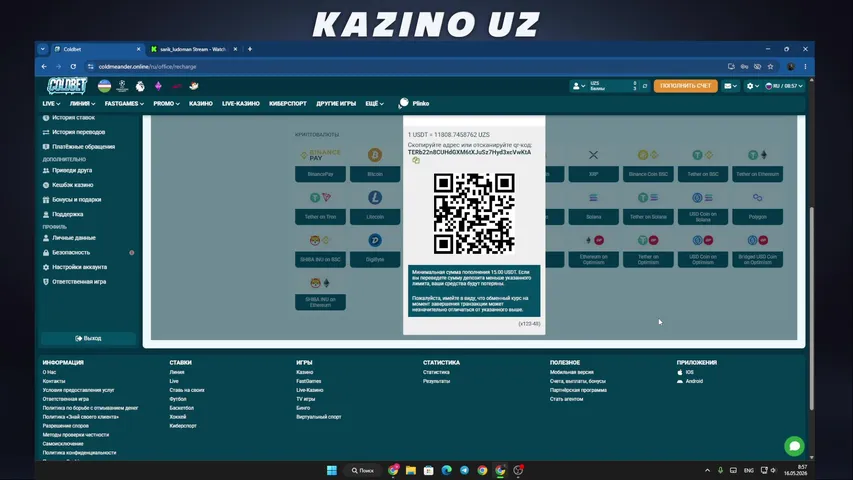This screenshot has width=853, height=480.
Task: Reload the page in the browser
Action: [x=73, y=66]
